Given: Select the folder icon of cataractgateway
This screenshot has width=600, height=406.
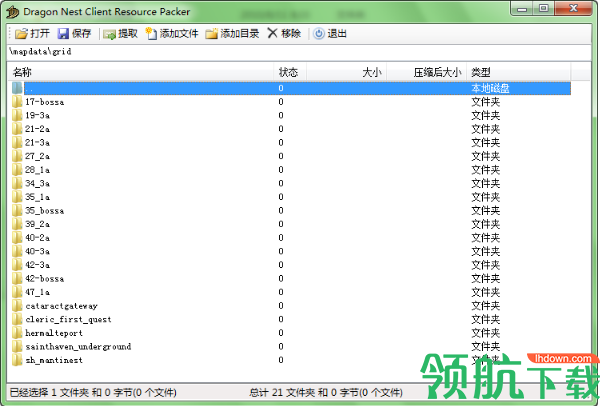Looking at the screenshot, I should click(17, 305).
